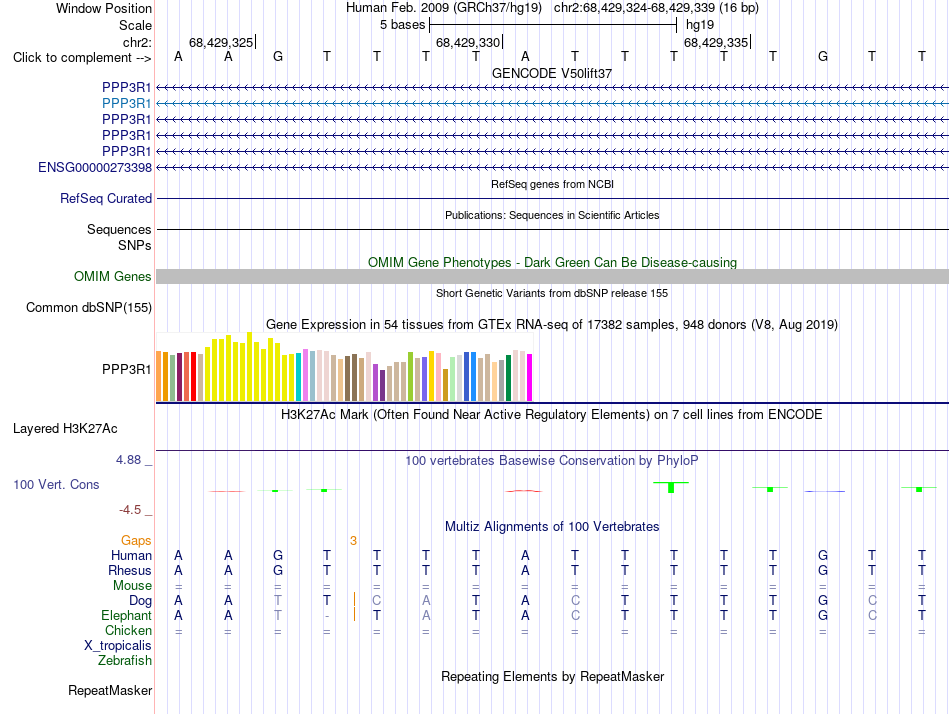The image size is (950, 714).
Task: Open 'Short Genetic Variants from dbSNP' title
Action: pos(552,293)
